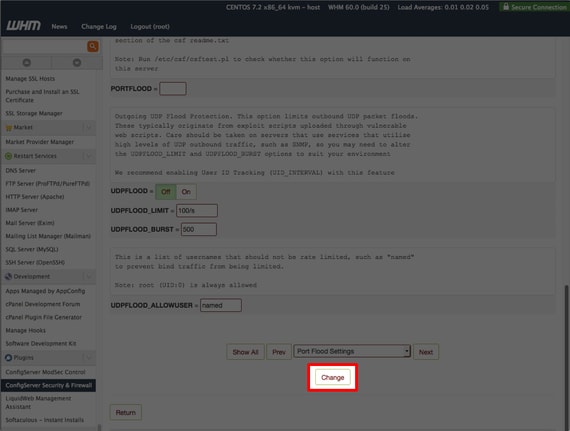The width and height of the screenshot is (570, 431).
Task: Click the sidebar search box
Action: click(44, 46)
